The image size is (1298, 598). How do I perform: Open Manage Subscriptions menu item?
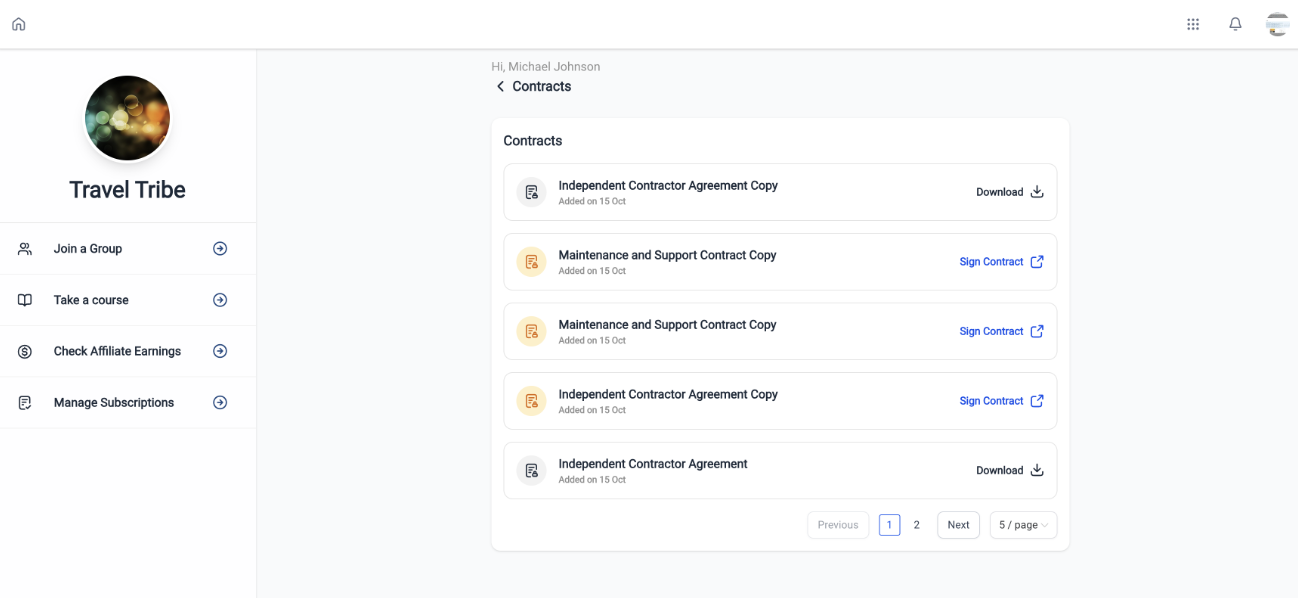[114, 403]
